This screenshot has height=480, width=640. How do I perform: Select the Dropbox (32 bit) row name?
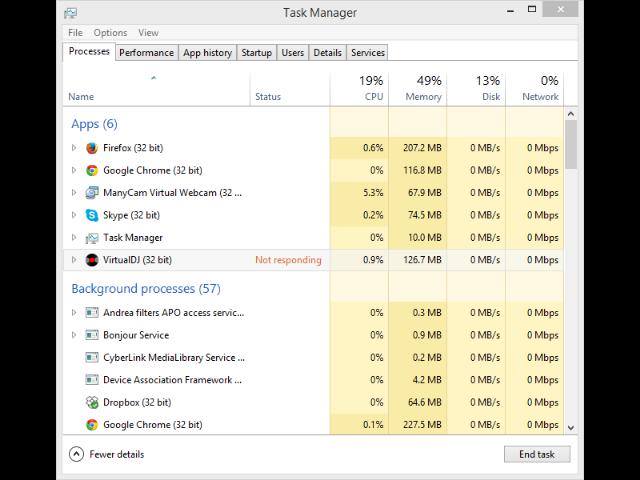click(x=137, y=402)
